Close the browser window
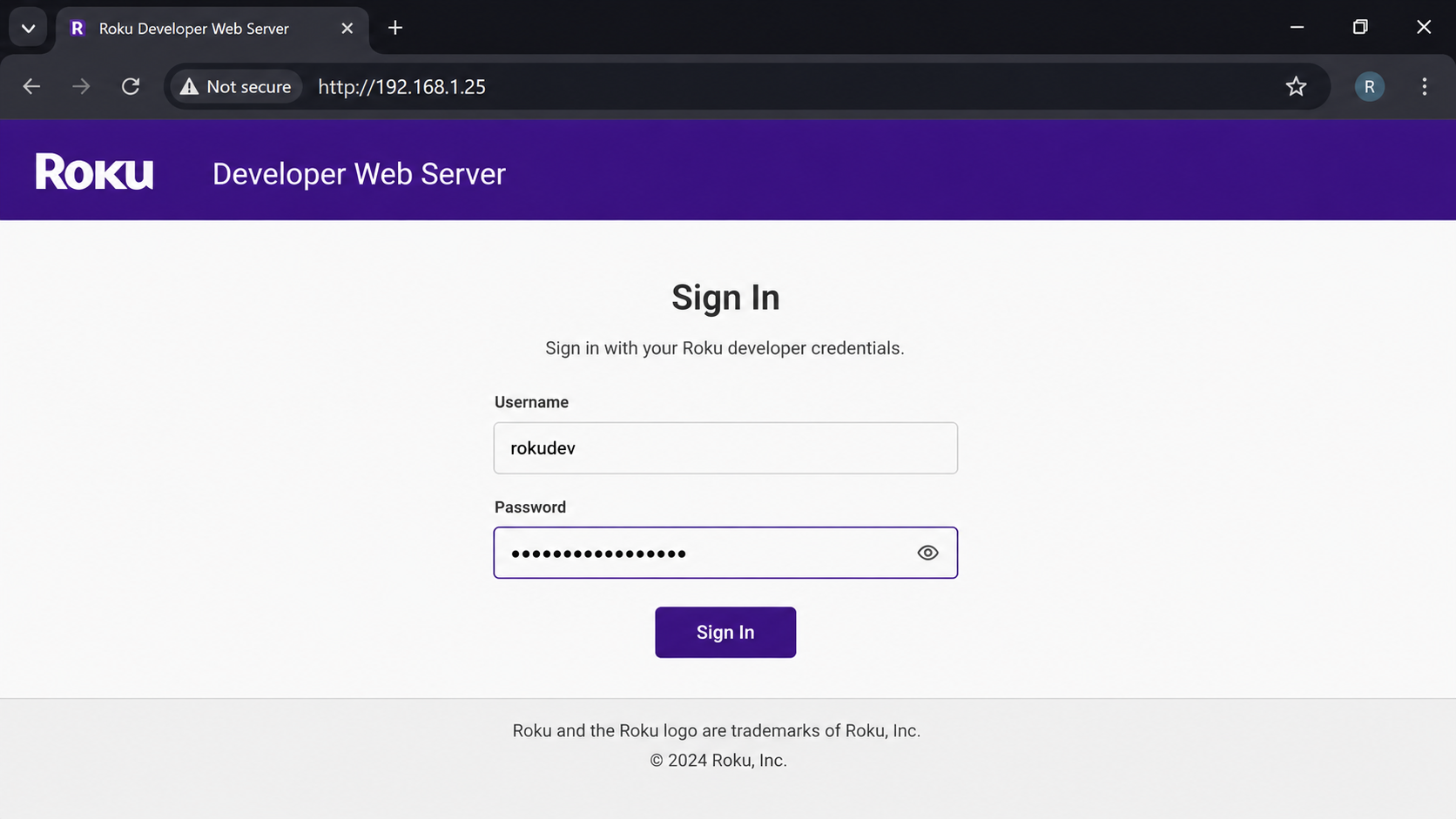 pos(1424,27)
